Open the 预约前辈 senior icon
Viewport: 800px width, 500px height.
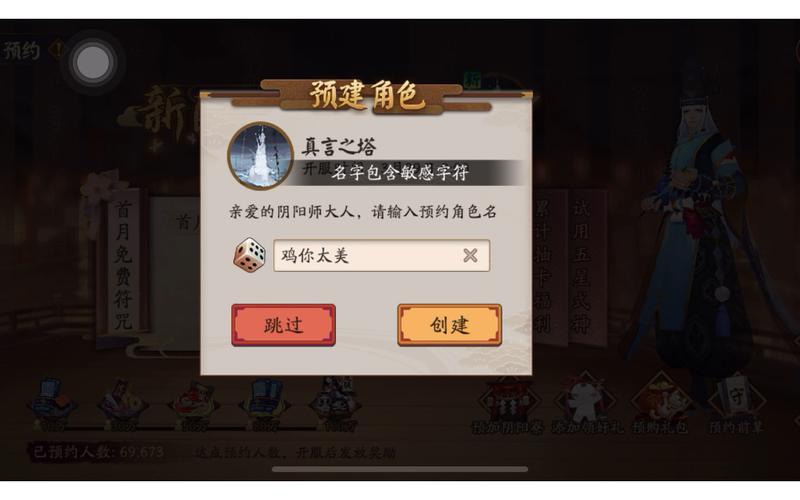(x=736, y=405)
